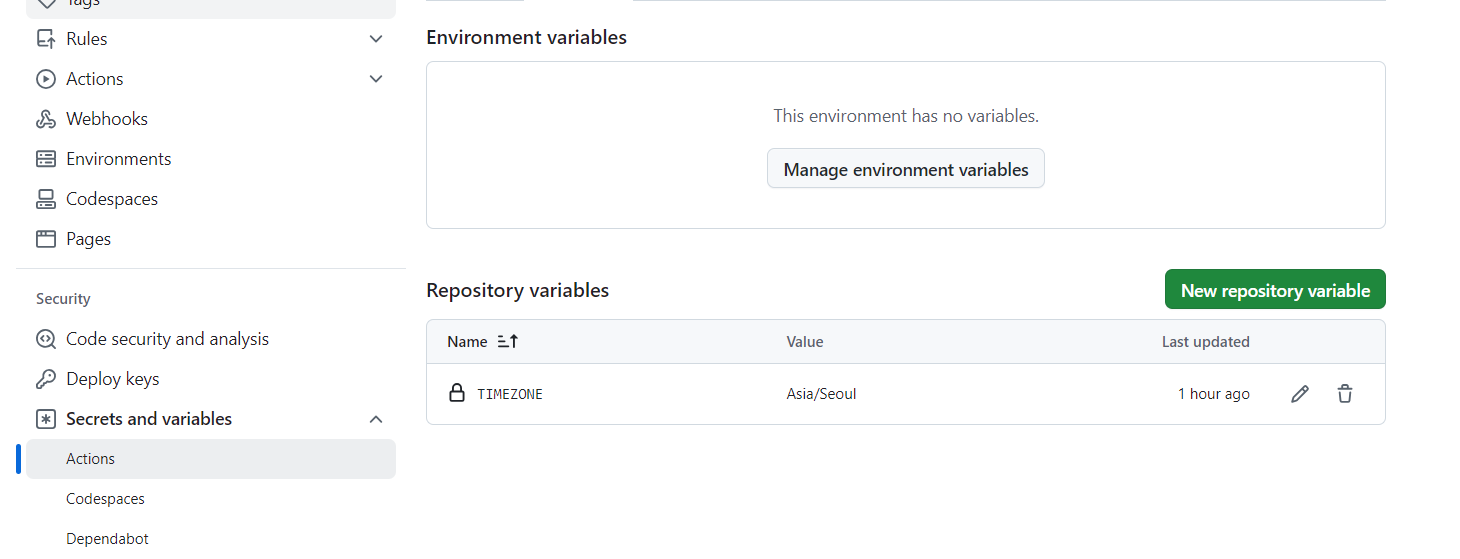This screenshot has height=559, width=1460.
Task: Click the Environments icon in sidebar
Action: coord(46,159)
